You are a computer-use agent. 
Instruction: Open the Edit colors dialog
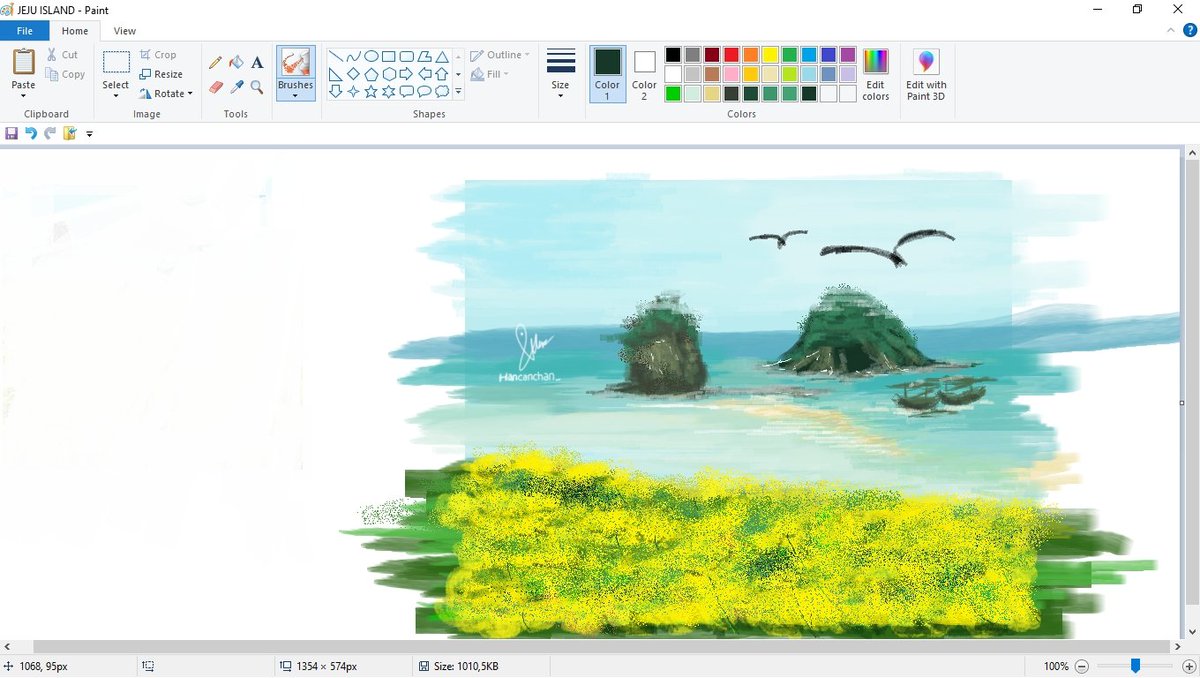tap(876, 74)
